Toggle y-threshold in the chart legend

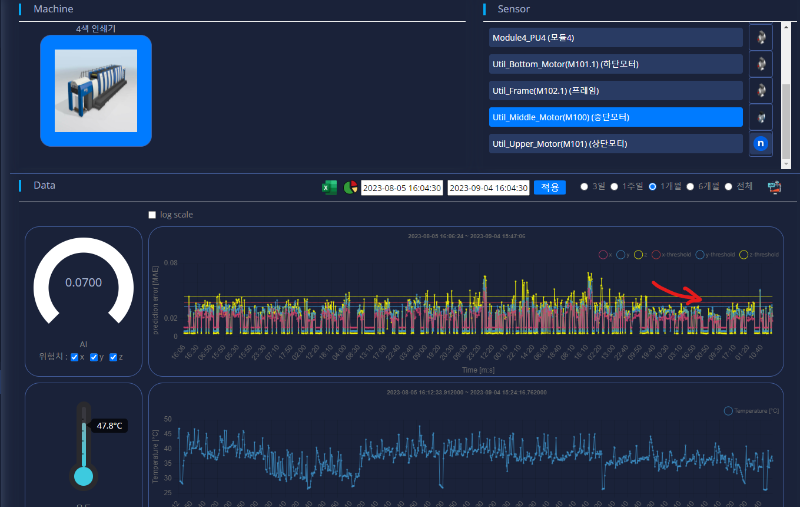click(x=715, y=255)
